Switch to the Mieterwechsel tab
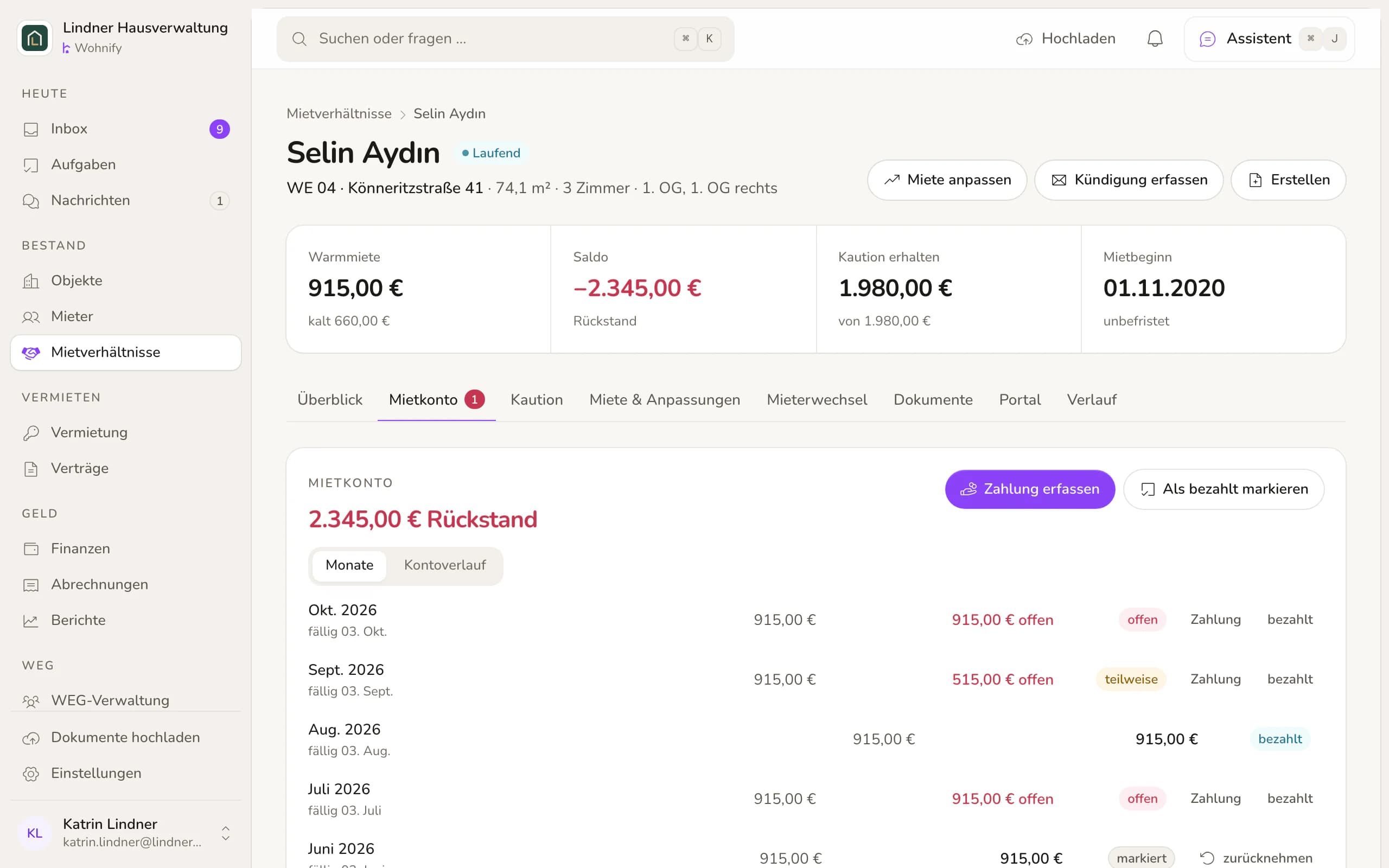 click(817, 400)
